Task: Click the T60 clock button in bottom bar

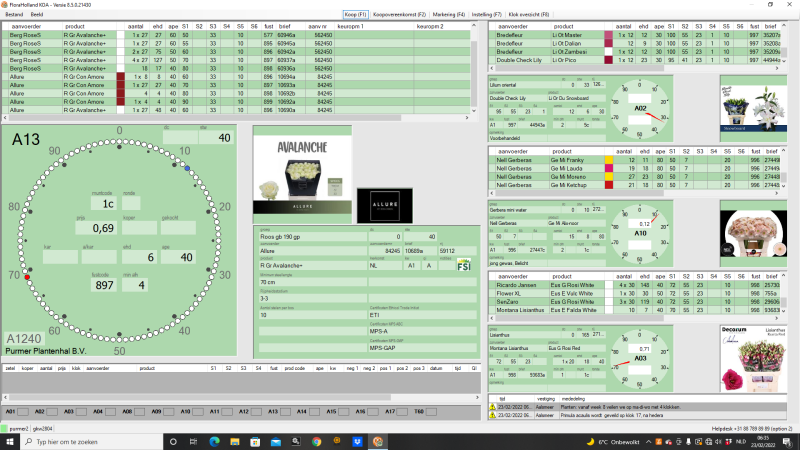Action: click(x=422, y=411)
